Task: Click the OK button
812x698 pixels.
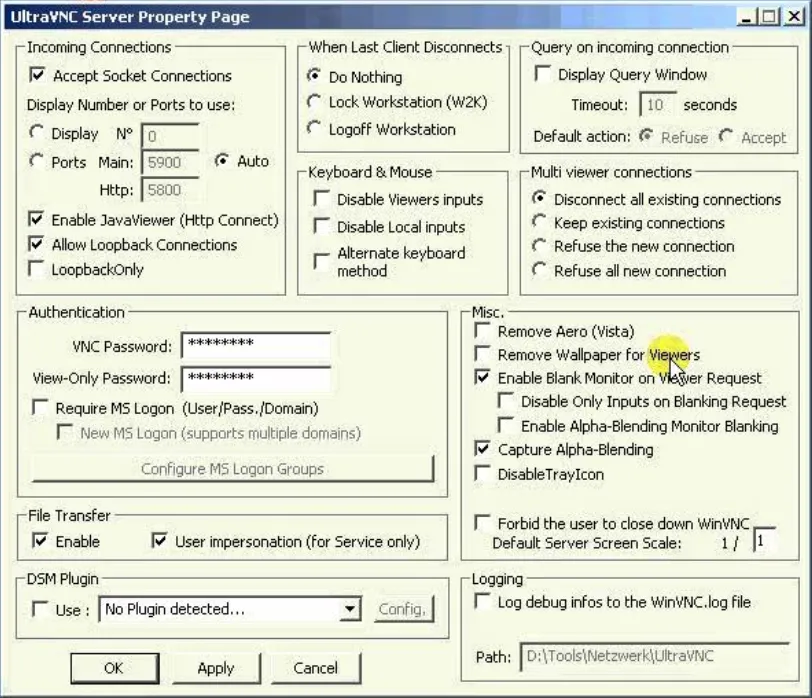Action: click(x=114, y=668)
